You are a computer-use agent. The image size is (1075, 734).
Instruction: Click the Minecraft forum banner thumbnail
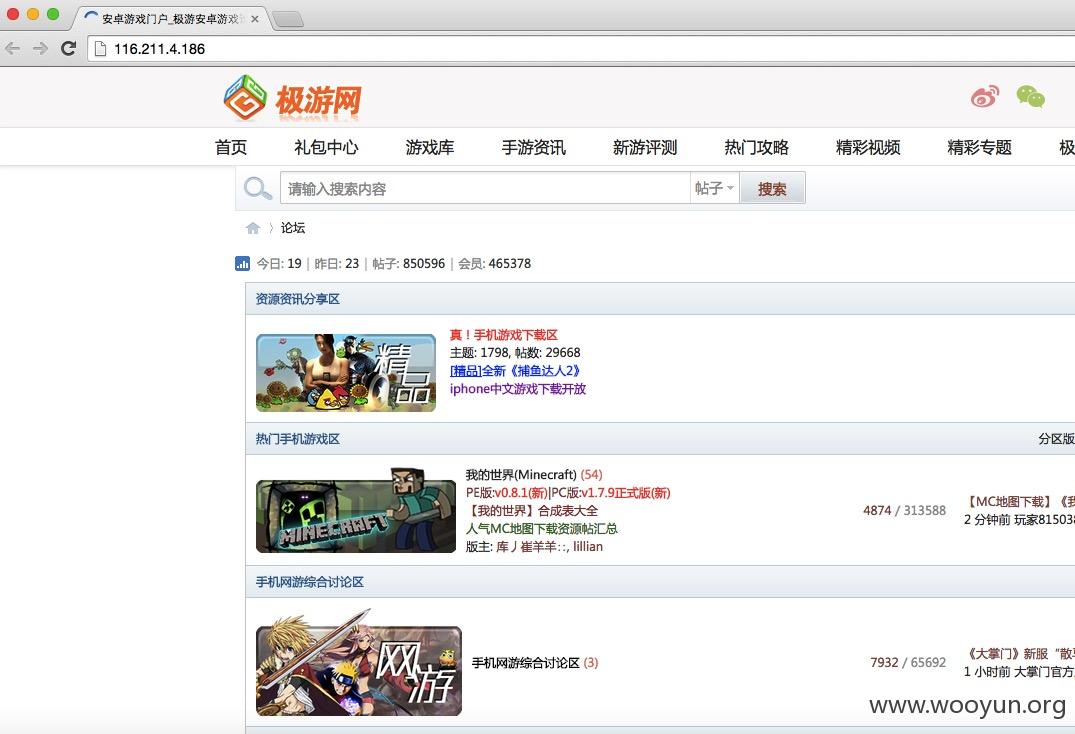(356, 511)
